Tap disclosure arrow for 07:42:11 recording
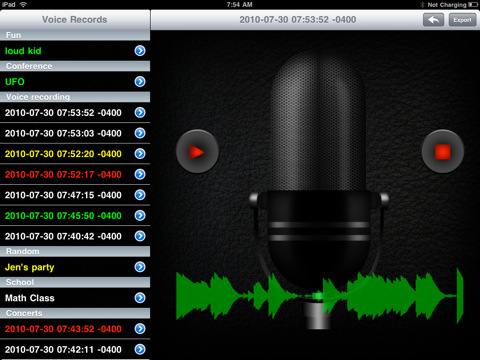The width and height of the screenshot is (480, 360). [140, 349]
